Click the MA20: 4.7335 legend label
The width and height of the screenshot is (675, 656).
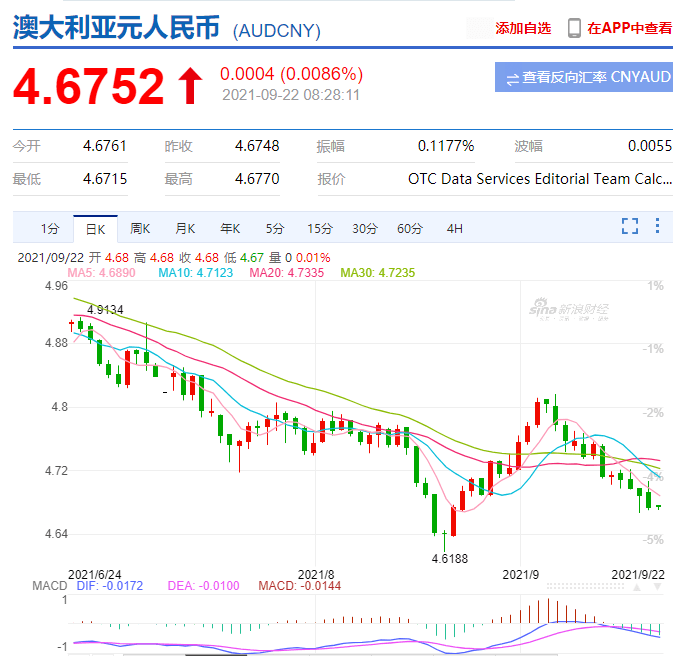287,272
